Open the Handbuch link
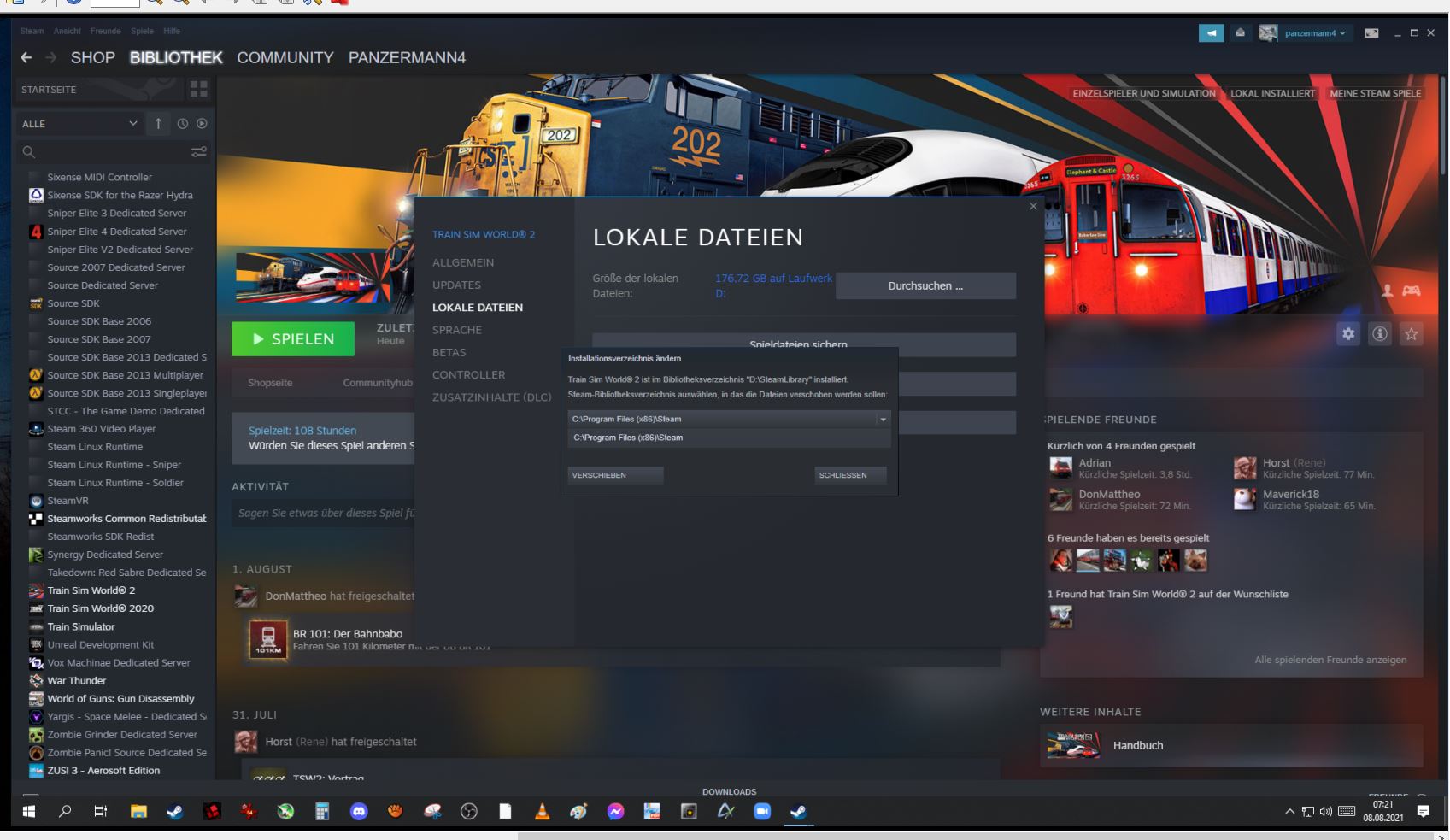The height and width of the screenshot is (840, 1450). point(1137,746)
